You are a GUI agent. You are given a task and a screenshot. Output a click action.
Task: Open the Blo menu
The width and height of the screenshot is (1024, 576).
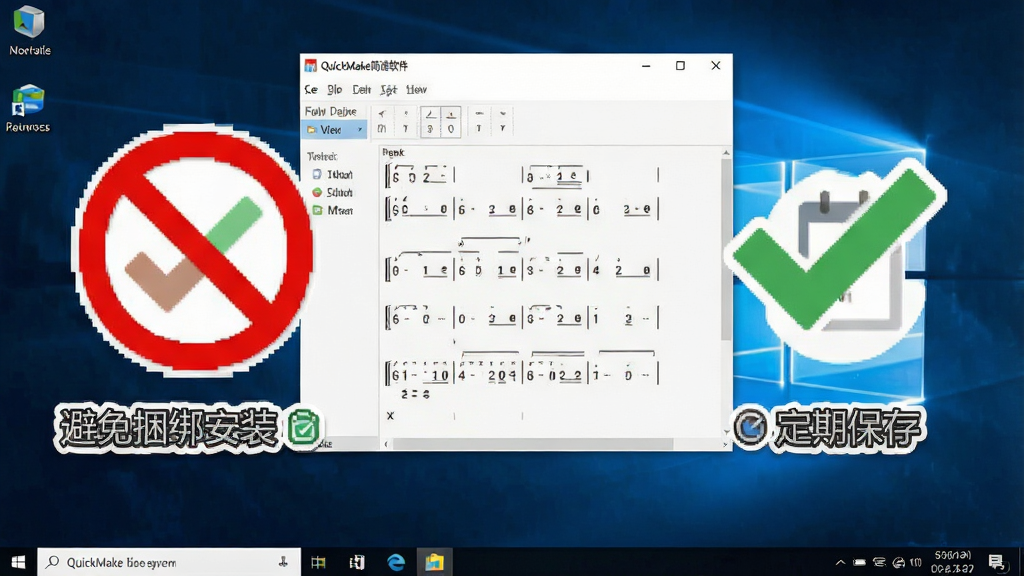pyautogui.click(x=334, y=89)
